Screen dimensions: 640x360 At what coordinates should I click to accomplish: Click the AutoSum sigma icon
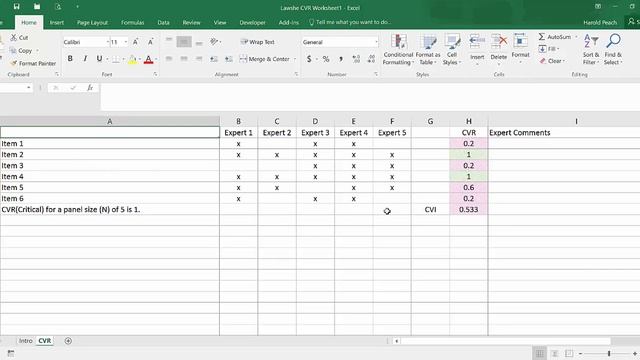542,37
